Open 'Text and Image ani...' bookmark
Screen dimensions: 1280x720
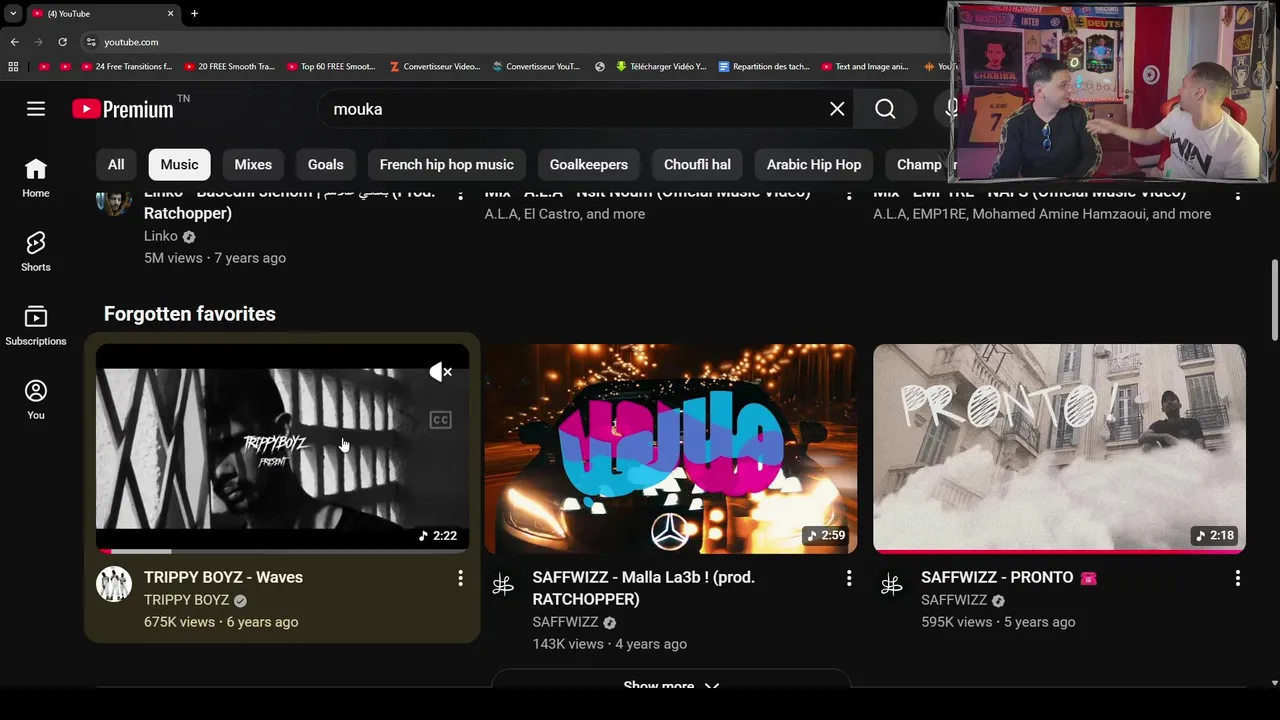[865, 67]
